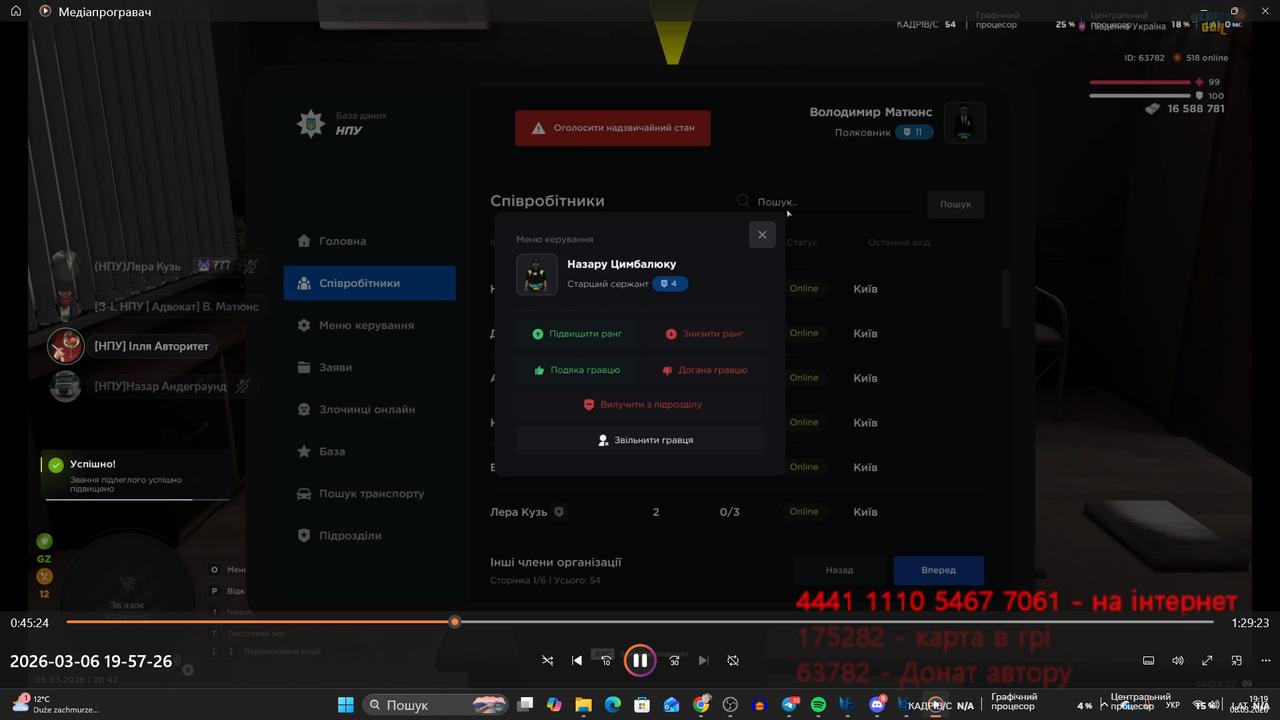1280x720 pixels.
Task: Click the muted mic icon beside (НПУ)Лера Кузь
Action: pyautogui.click(x=251, y=266)
